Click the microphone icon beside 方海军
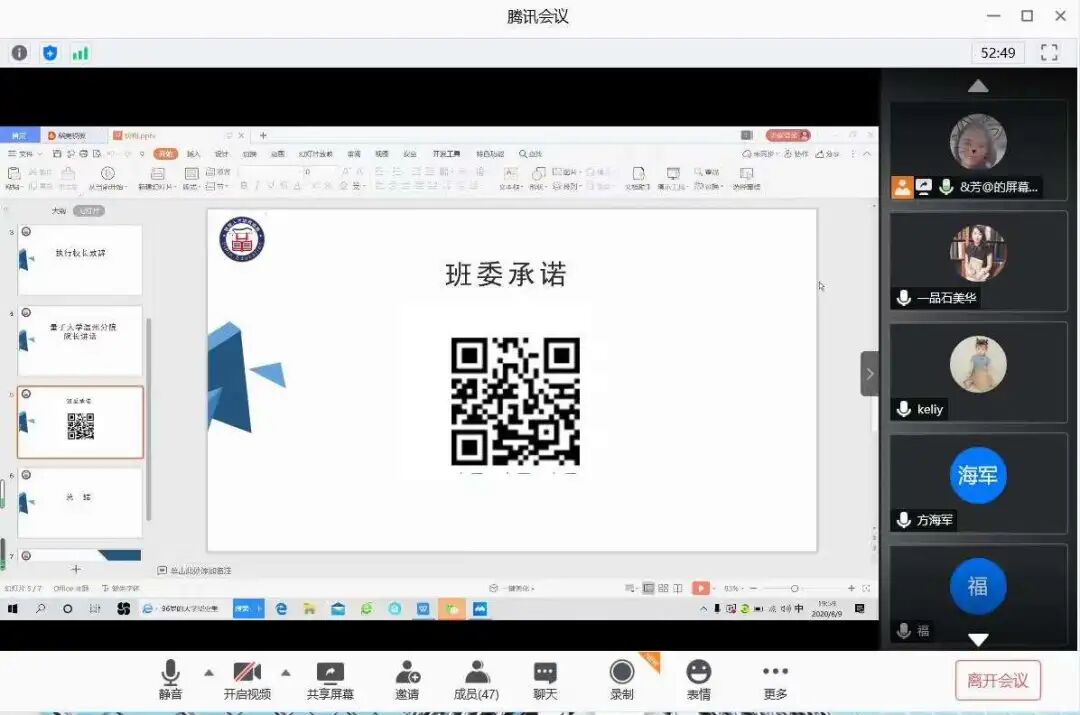Viewport: 1080px width, 715px height. 904,520
